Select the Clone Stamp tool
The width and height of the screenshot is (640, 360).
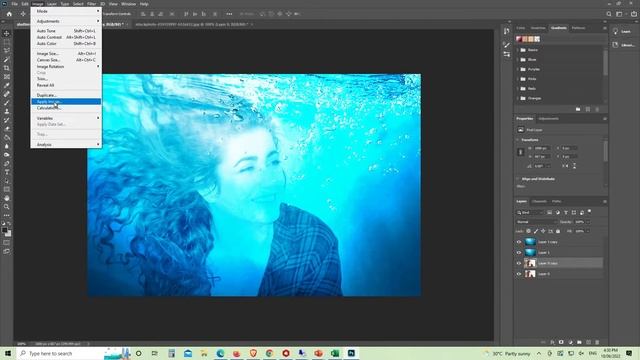click(7, 111)
